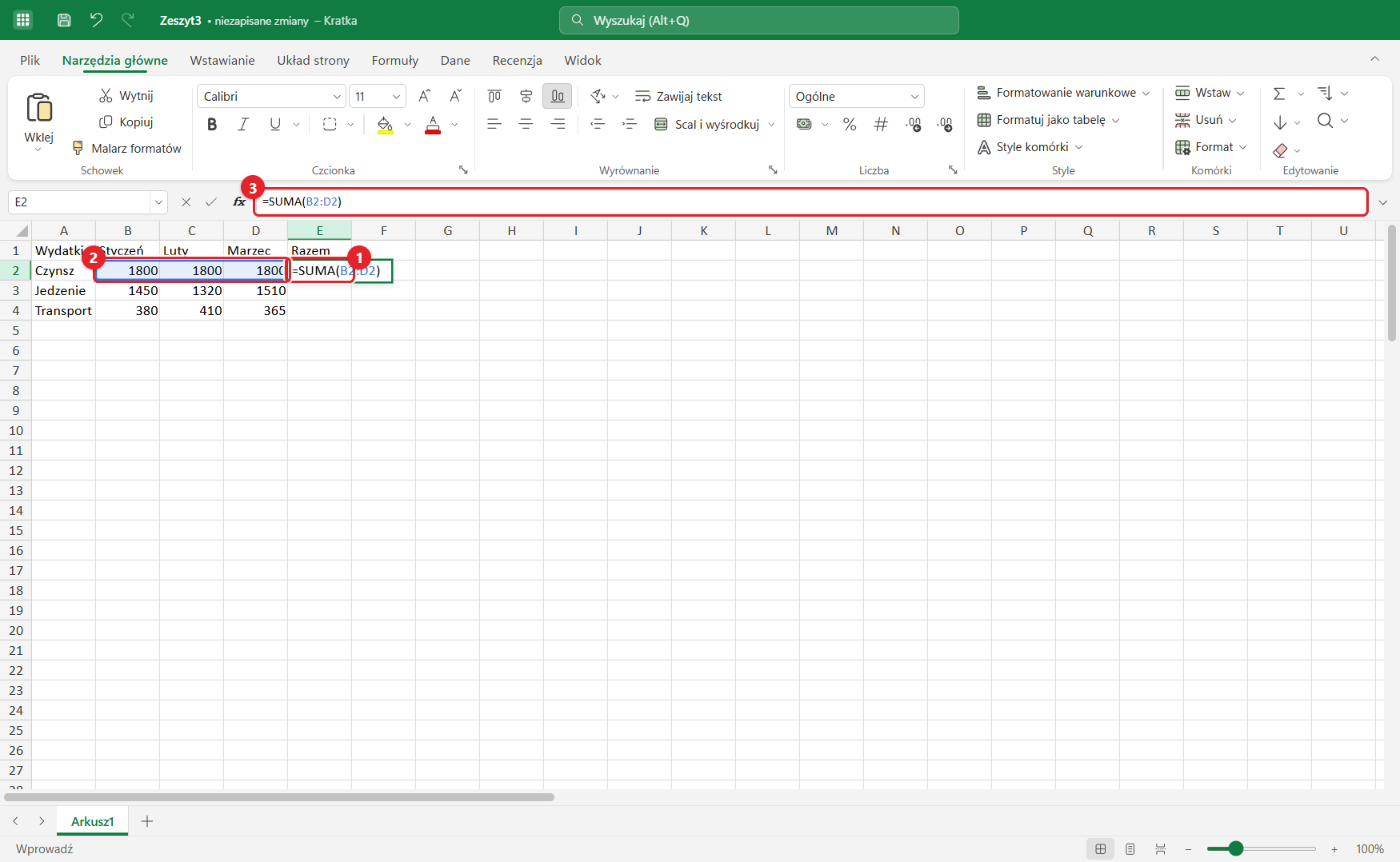Click the Kopiuj button

click(x=126, y=122)
